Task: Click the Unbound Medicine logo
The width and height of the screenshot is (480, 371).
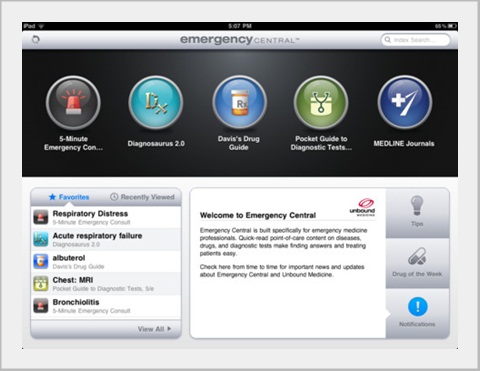Action: [x=362, y=207]
